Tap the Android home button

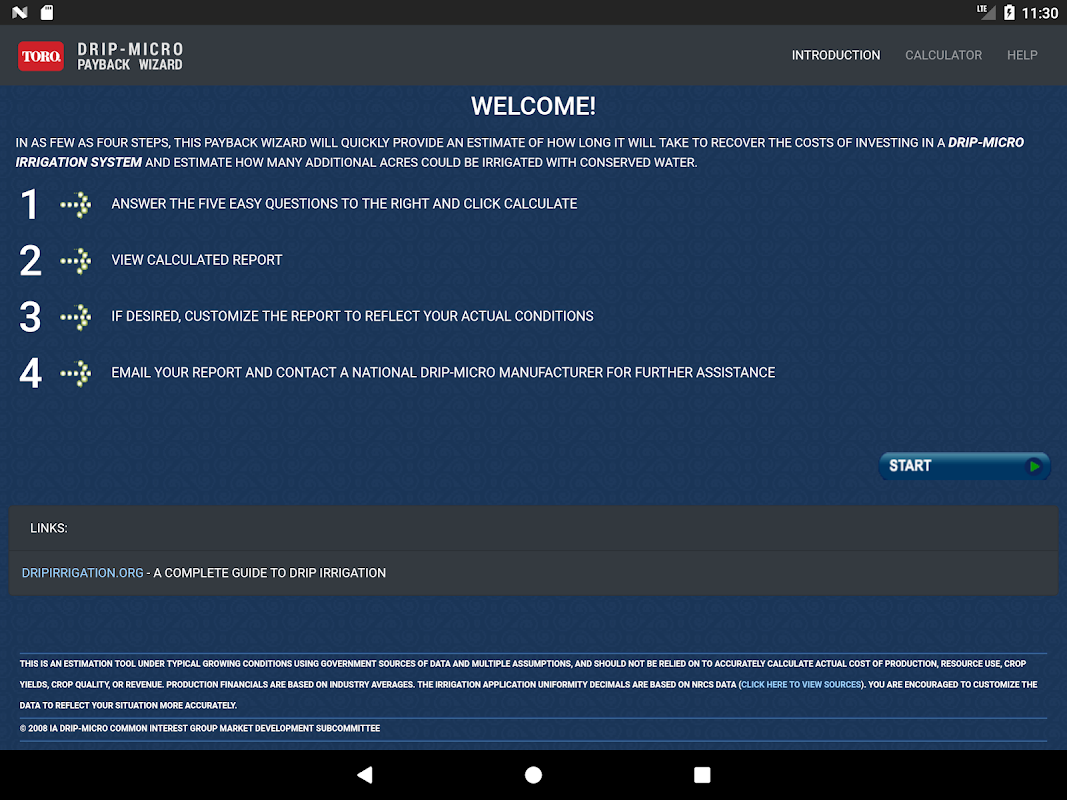tap(534, 775)
